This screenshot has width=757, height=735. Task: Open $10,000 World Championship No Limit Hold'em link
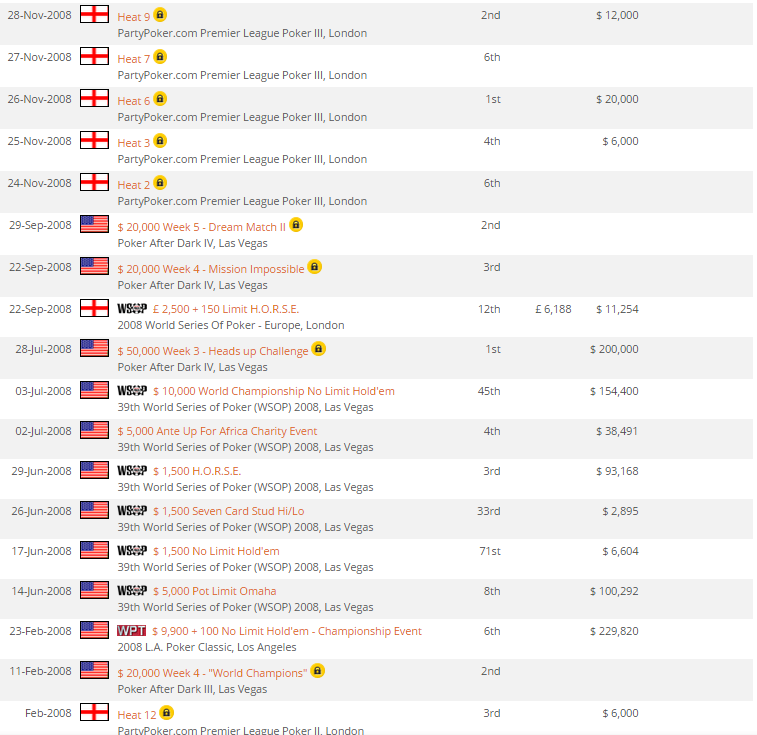pos(274,391)
